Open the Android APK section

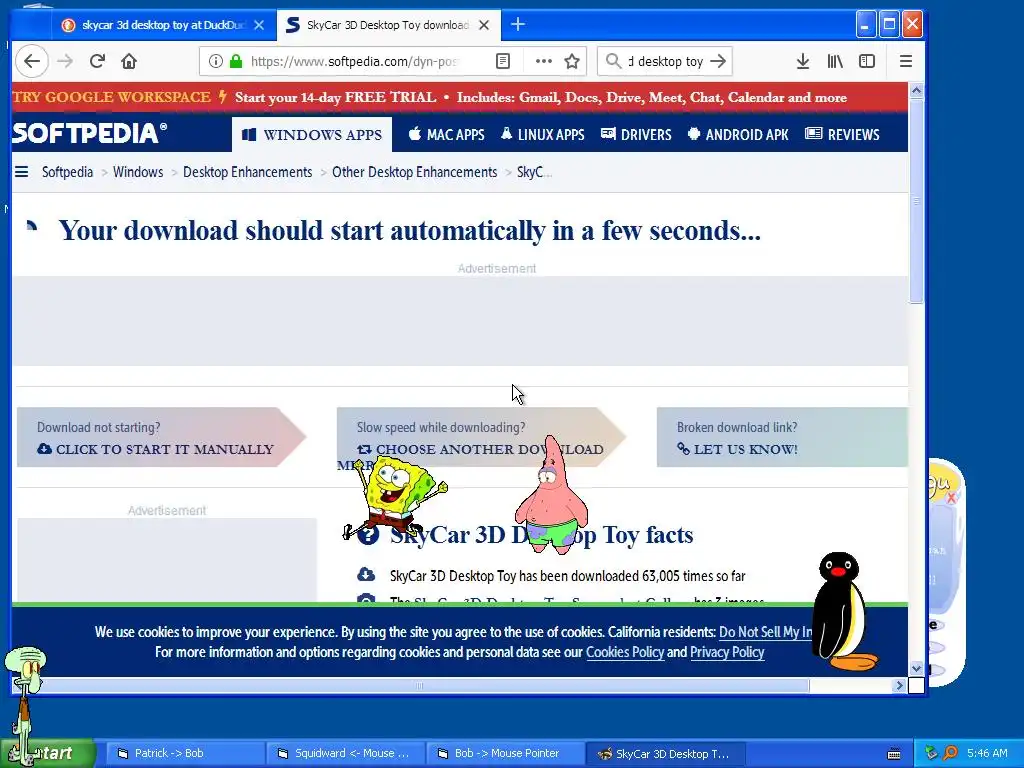(x=738, y=135)
